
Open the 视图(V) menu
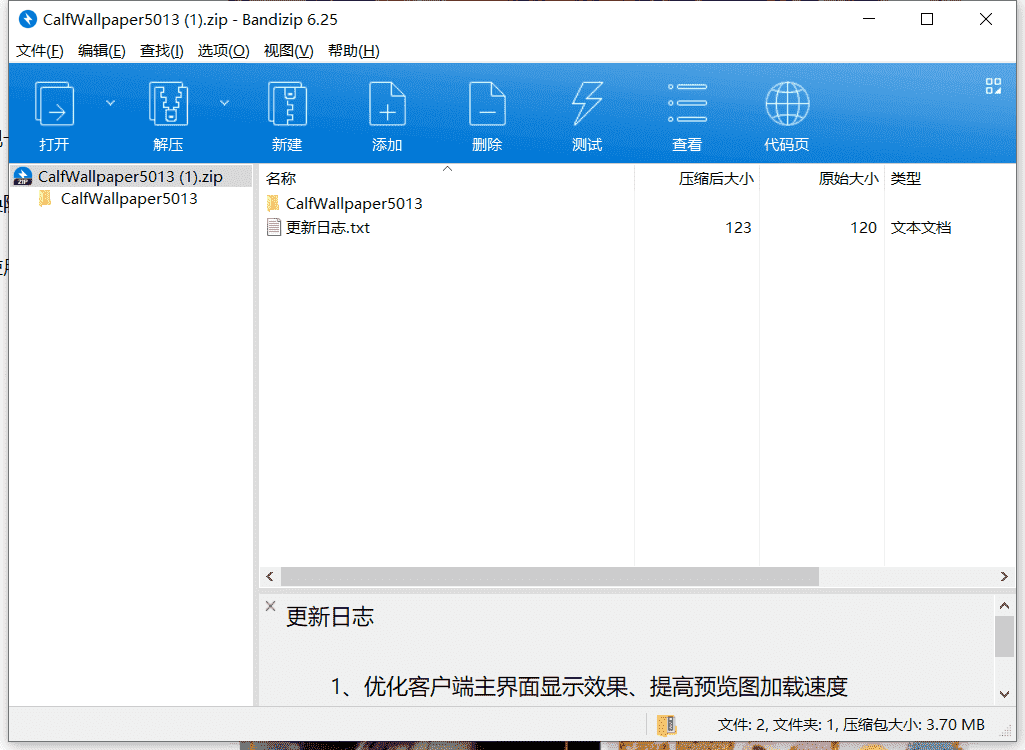[288, 51]
